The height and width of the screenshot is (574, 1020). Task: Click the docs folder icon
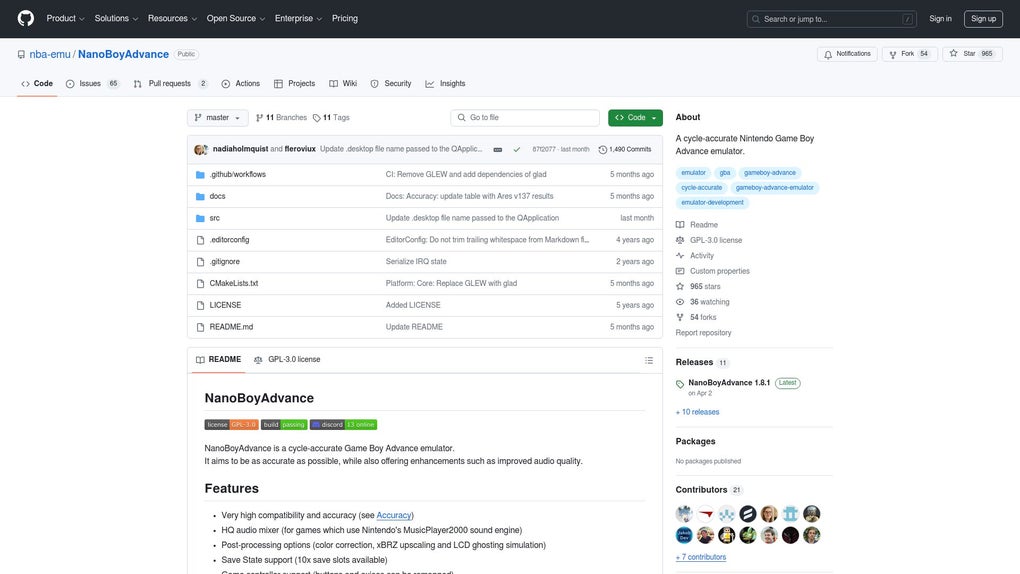[200, 197]
